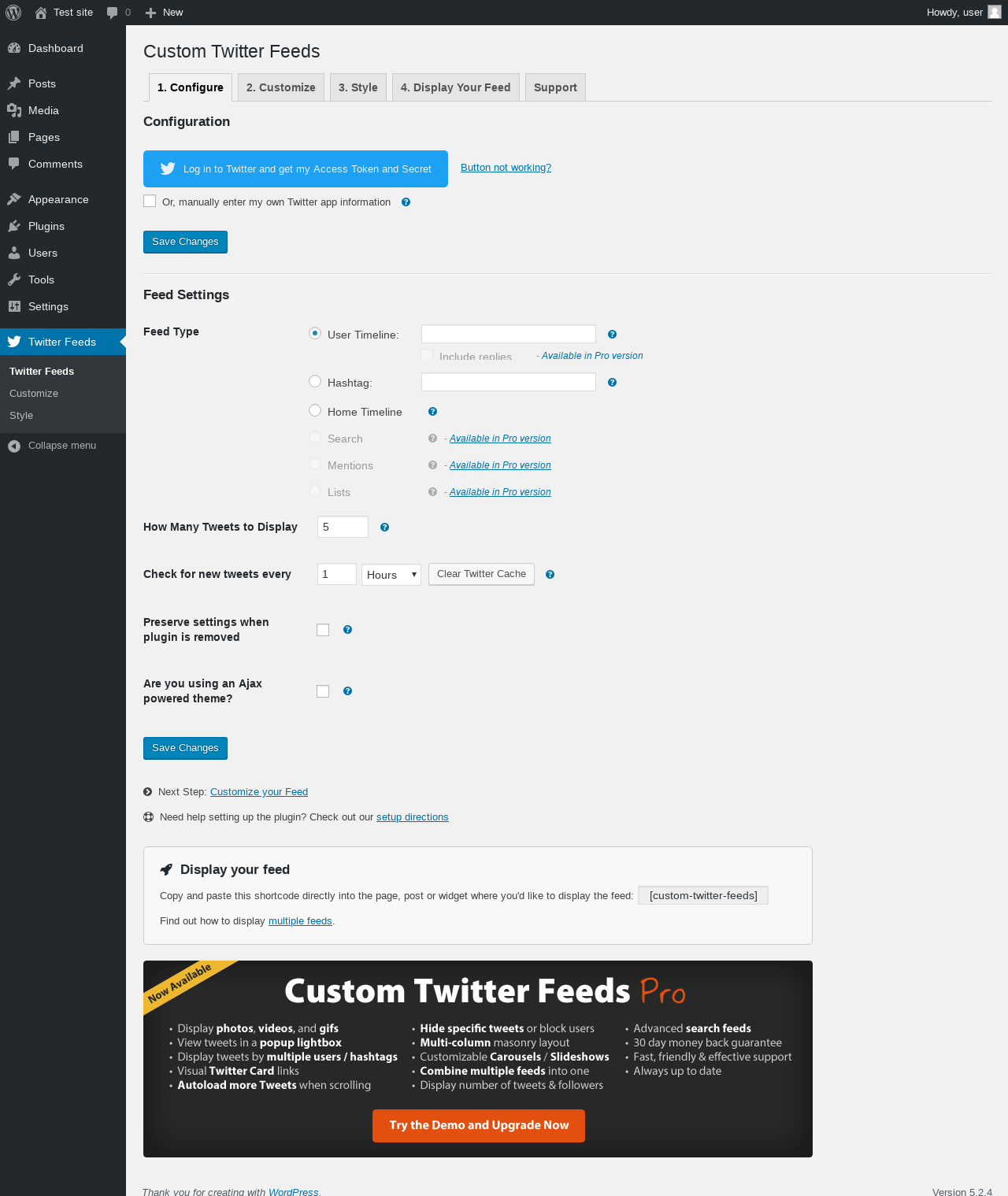Check the Ajax powered theme checkbox

click(x=323, y=691)
